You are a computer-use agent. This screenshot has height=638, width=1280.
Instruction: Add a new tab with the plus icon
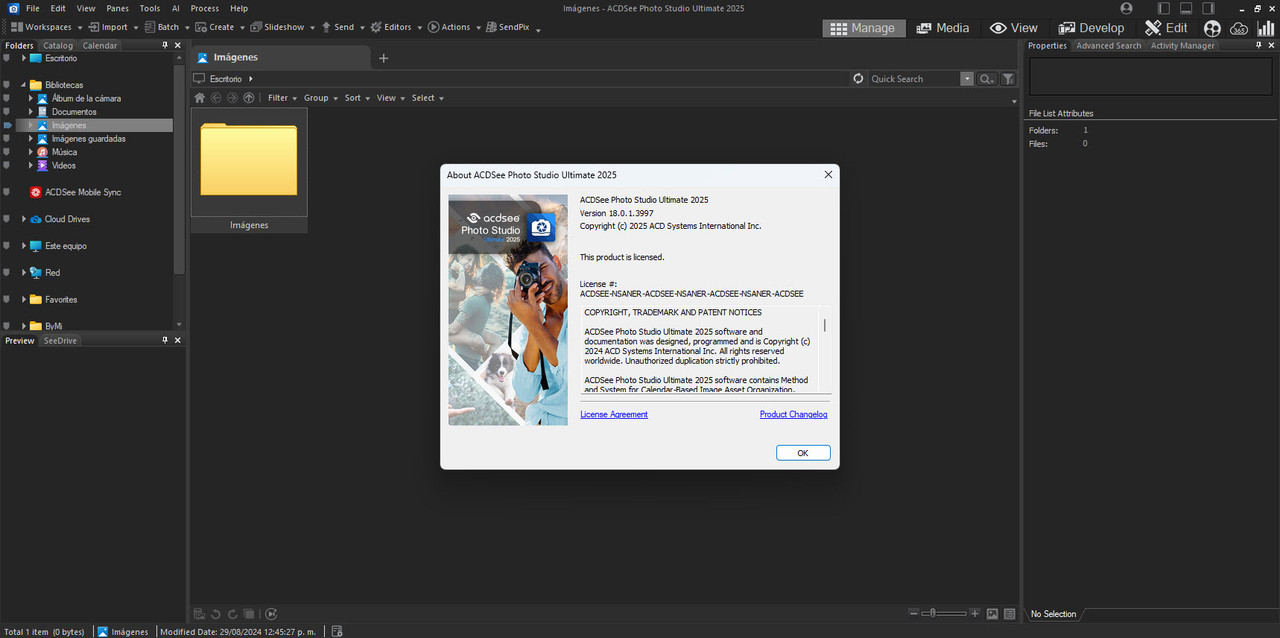383,58
